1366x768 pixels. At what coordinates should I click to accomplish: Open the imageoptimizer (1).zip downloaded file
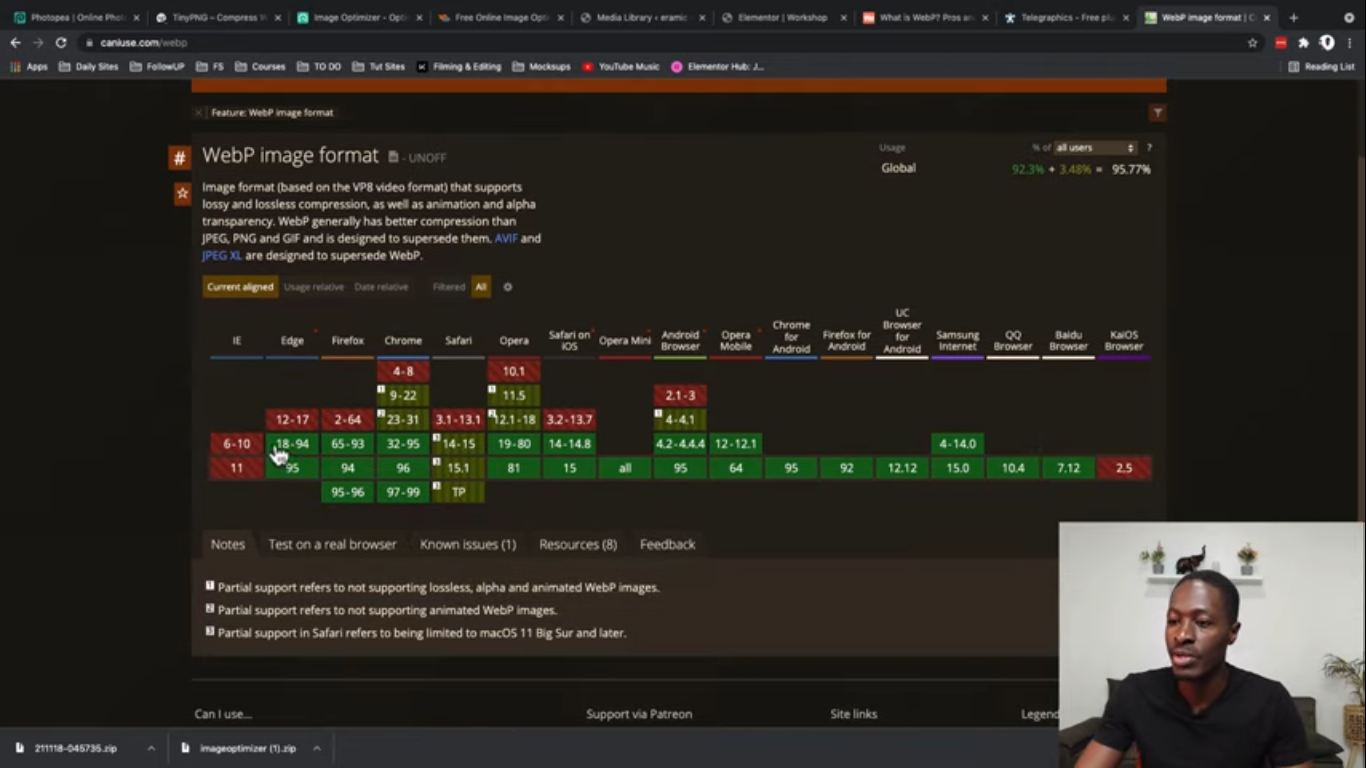point(247,748)
